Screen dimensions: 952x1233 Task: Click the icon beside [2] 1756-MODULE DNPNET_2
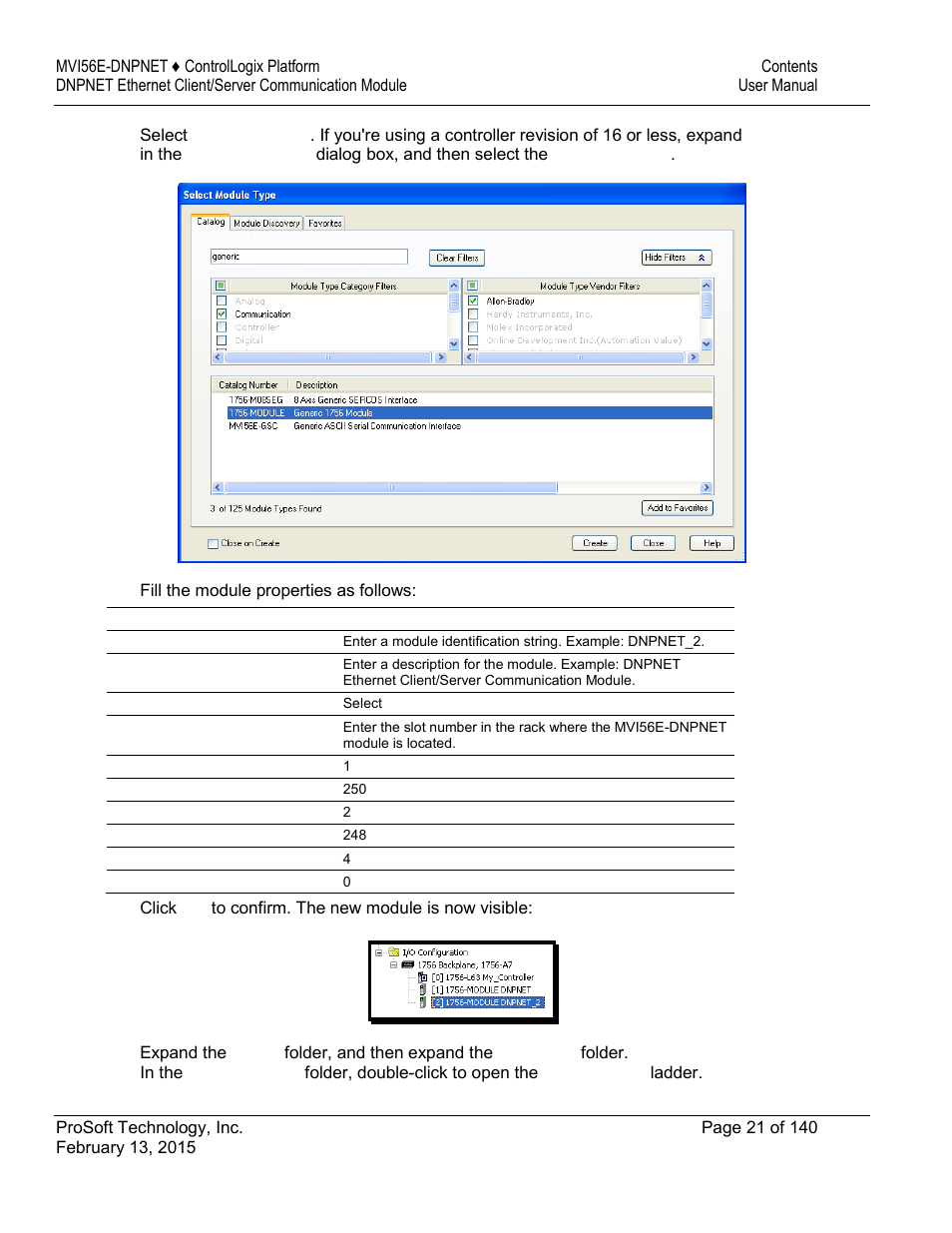[423, 1002]
